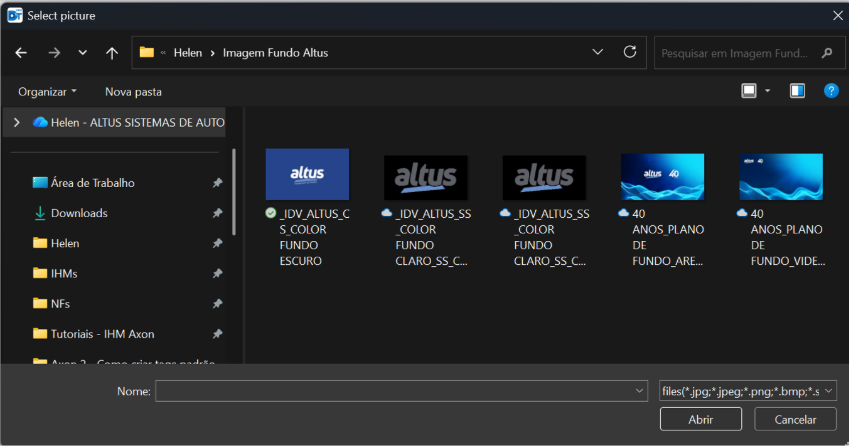Click the Cancelar button
Screen dimensions: 849x447
click(795, 419)
